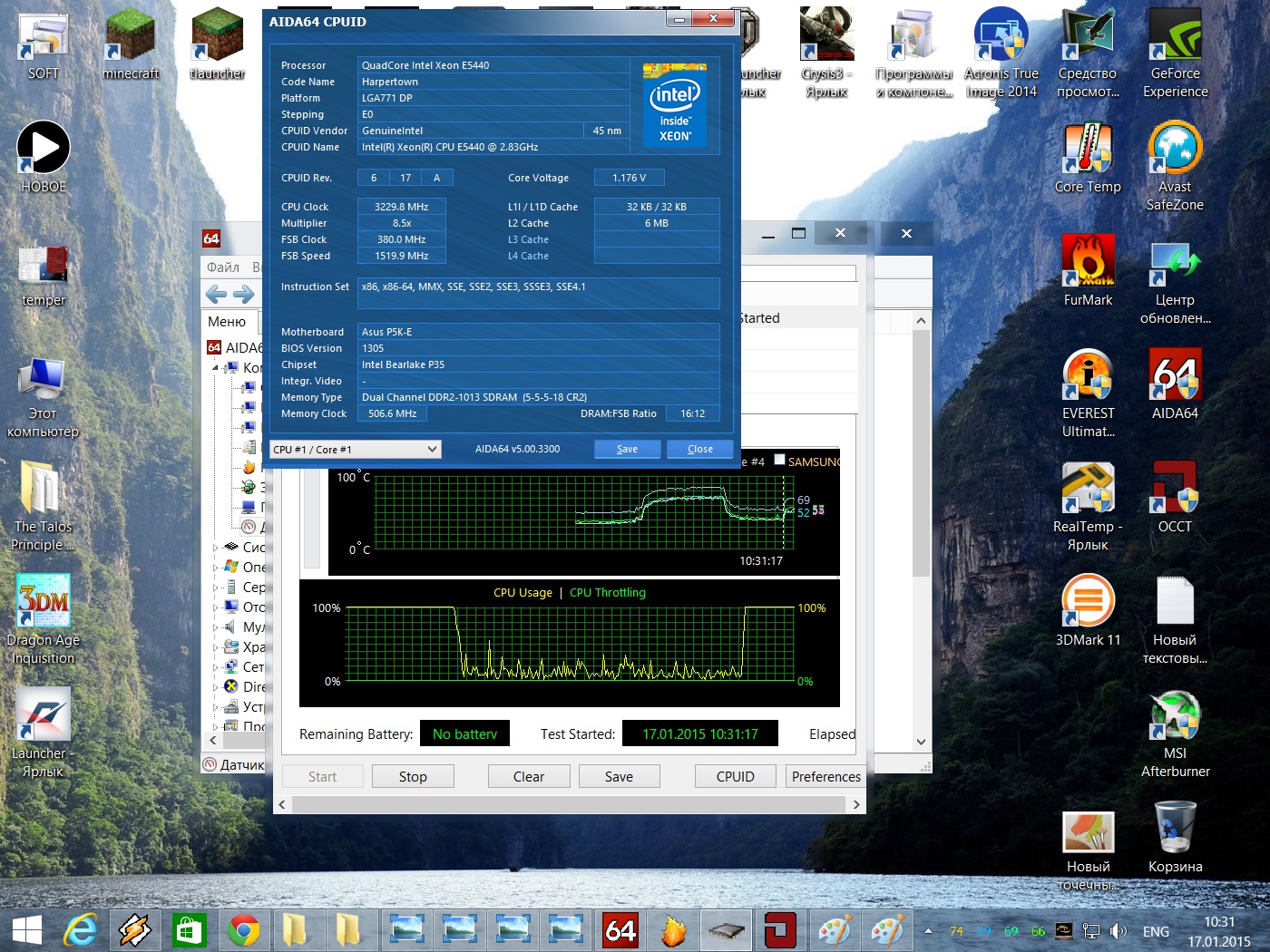Open the Windows Store taskbar icon
The image size is (1270, 952).
click(190, 930)
